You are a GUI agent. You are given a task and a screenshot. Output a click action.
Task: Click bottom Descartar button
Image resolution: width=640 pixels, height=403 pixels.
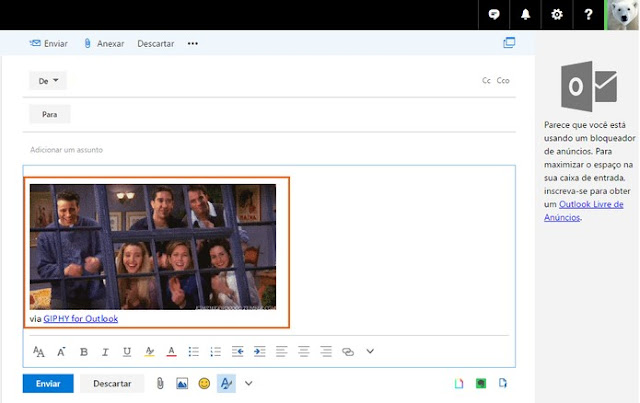coord(112,383)
